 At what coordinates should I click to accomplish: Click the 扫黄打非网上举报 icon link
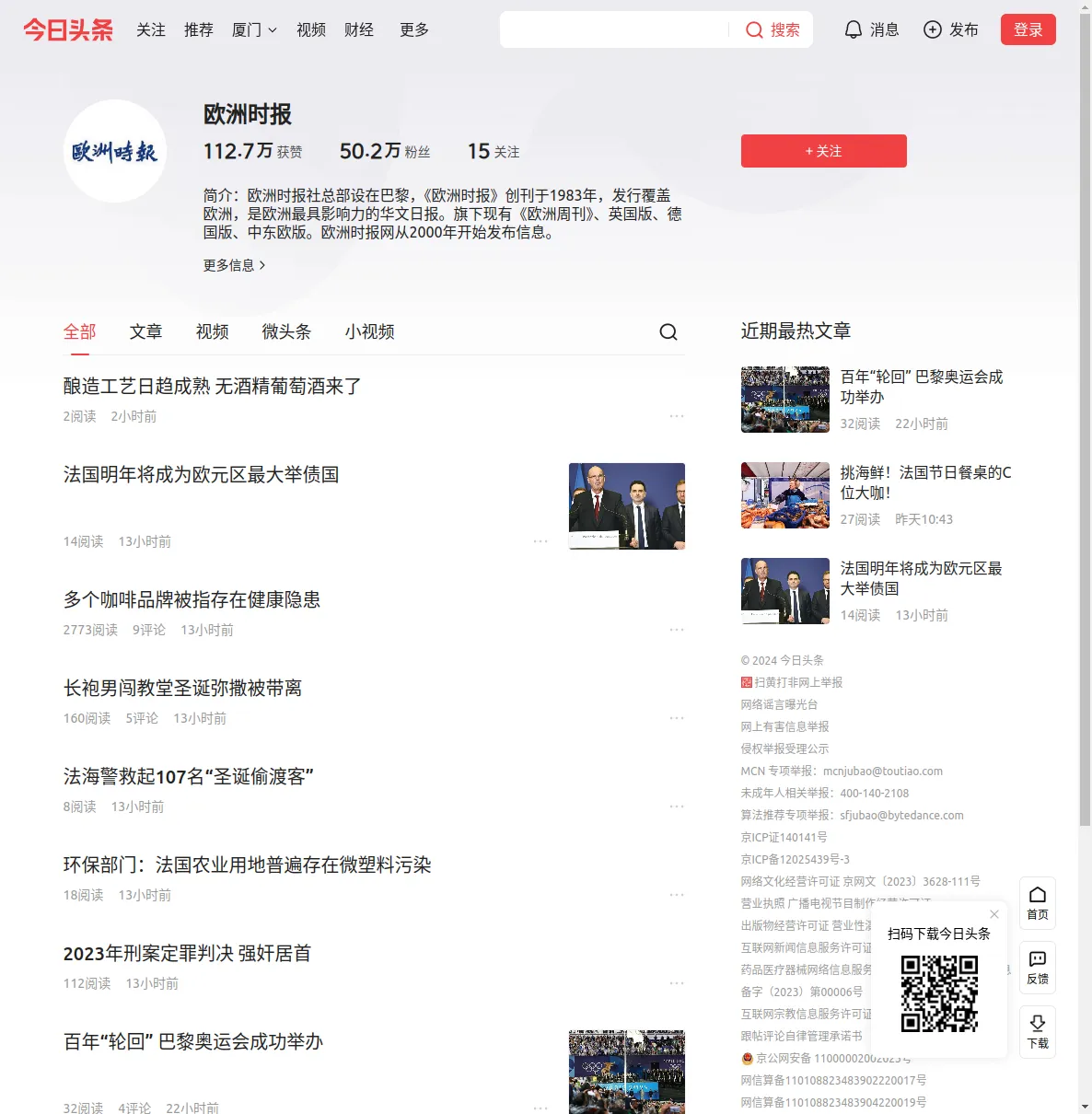pos(747,682)
